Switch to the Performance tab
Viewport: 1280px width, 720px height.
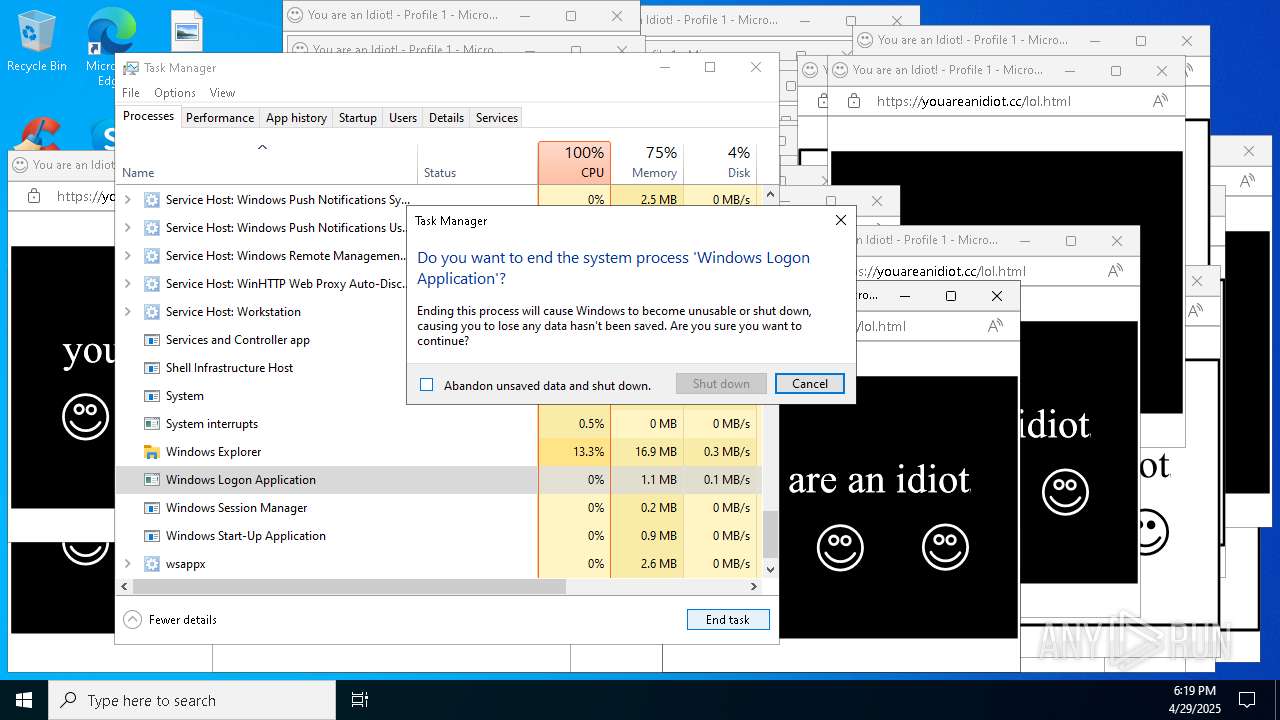220,117
